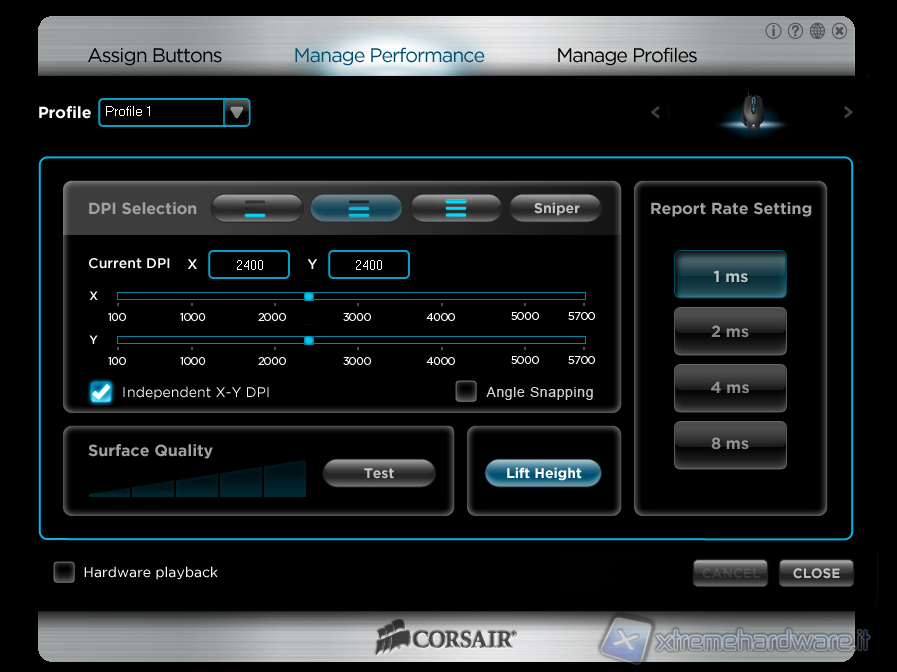The height and width of the screenshot is (672, 897).
Task: Select the first DPI level button
Action: [x=256, y=208]
